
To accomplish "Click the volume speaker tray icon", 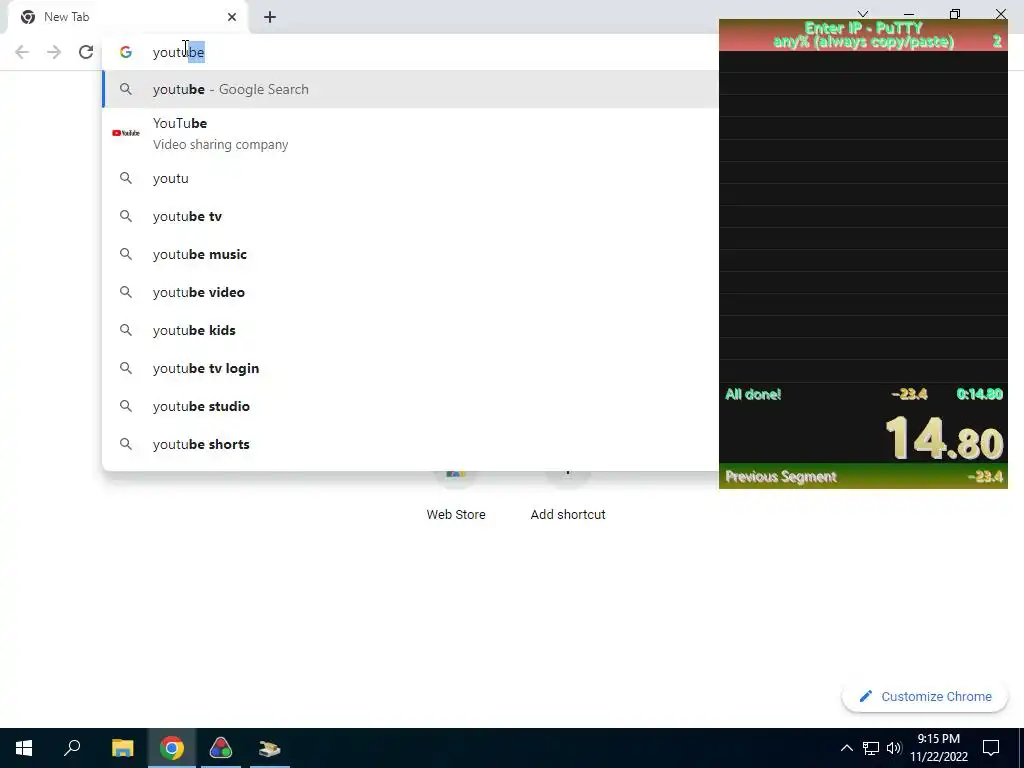I will pos(894,748).
